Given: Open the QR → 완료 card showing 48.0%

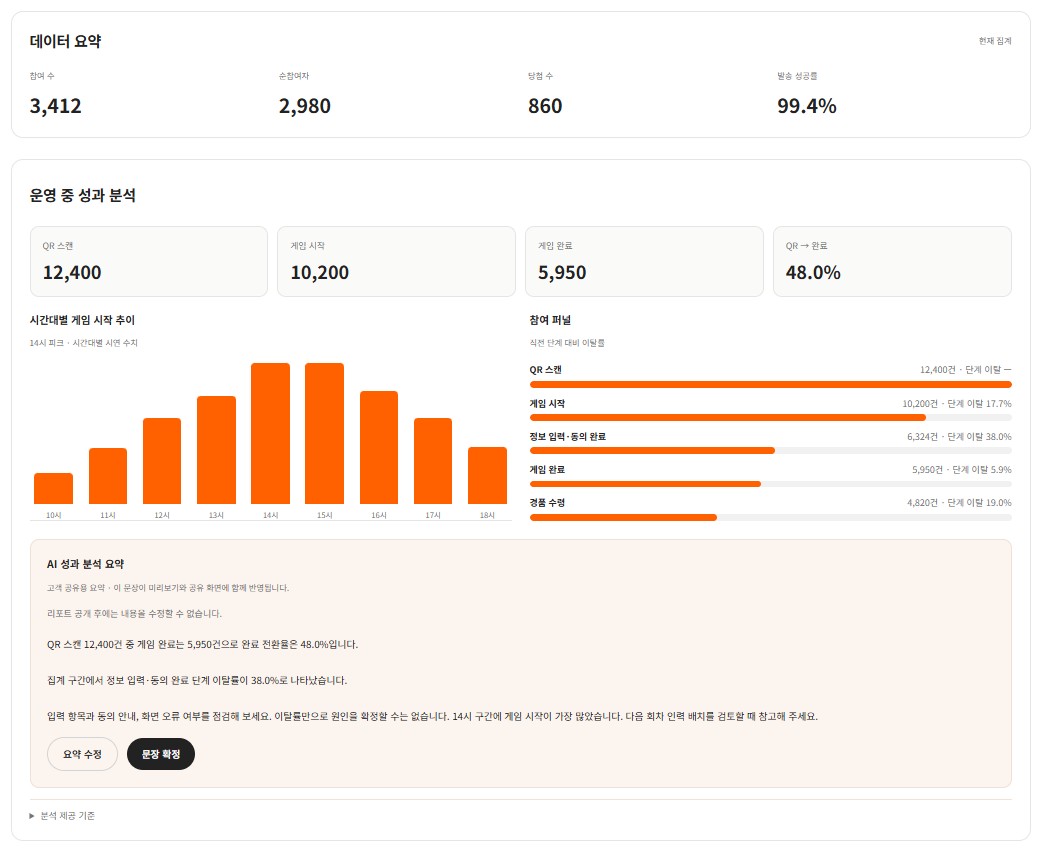Looking at the screenshot, I should (892, 261).
